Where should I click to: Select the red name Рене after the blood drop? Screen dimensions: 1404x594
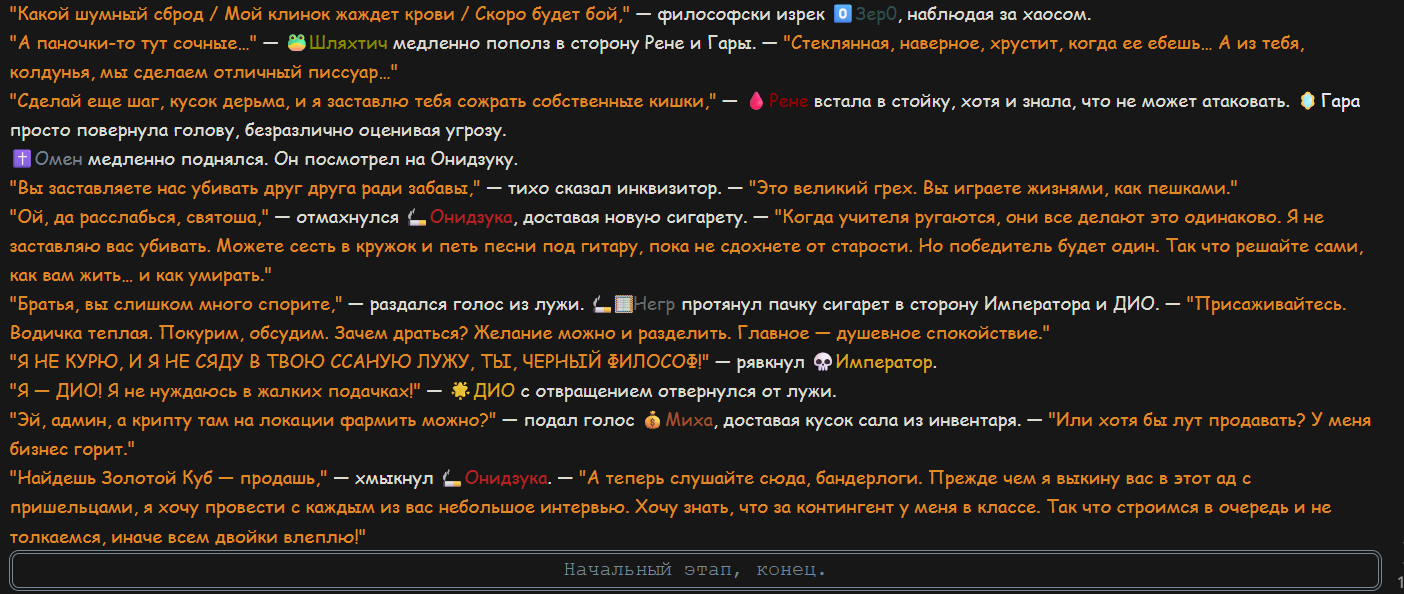coord(788,102)
